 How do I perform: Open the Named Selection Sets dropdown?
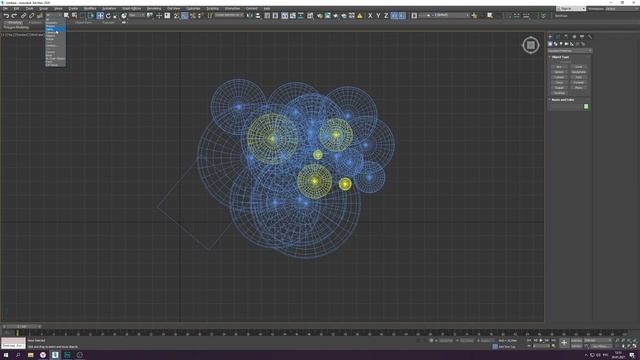pyautogui.click(x=229, y=16)
